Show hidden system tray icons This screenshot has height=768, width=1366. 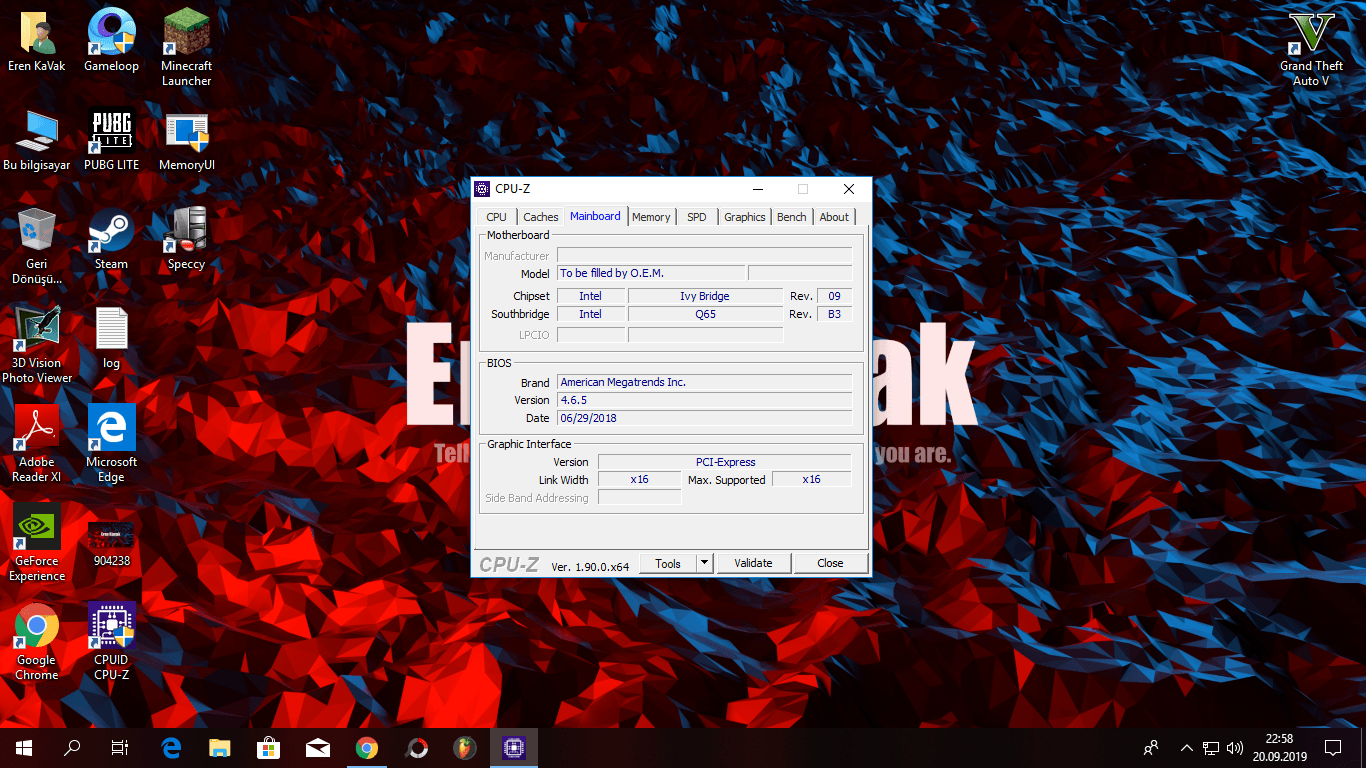click(x=1187, y=747)
